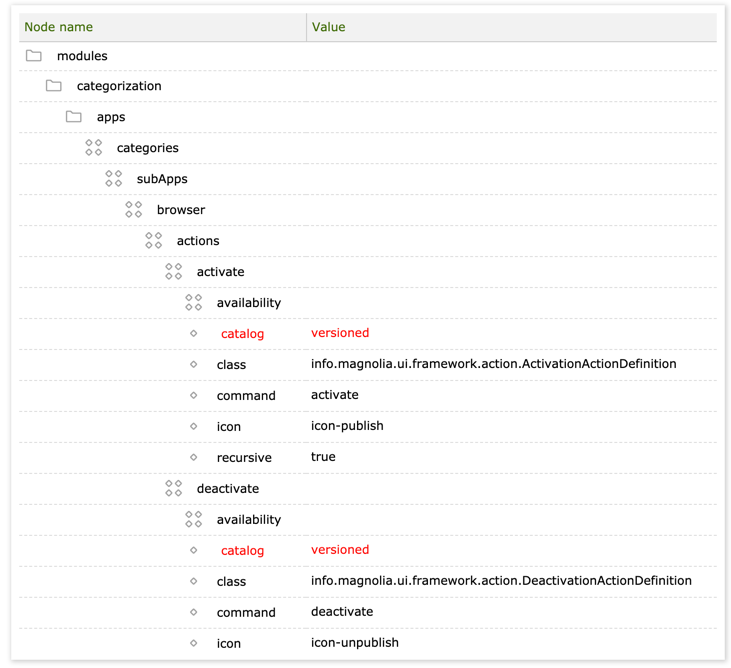This screenshot has height=668, width=731.
Task: Click the property icon beside icon-publish row
Action: tap(193, 426)
